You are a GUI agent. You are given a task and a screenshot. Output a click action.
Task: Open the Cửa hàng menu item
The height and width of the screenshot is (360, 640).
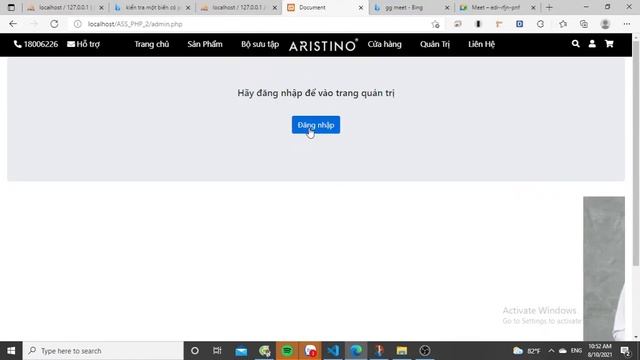pyautogui.click(x=384, y=44)
